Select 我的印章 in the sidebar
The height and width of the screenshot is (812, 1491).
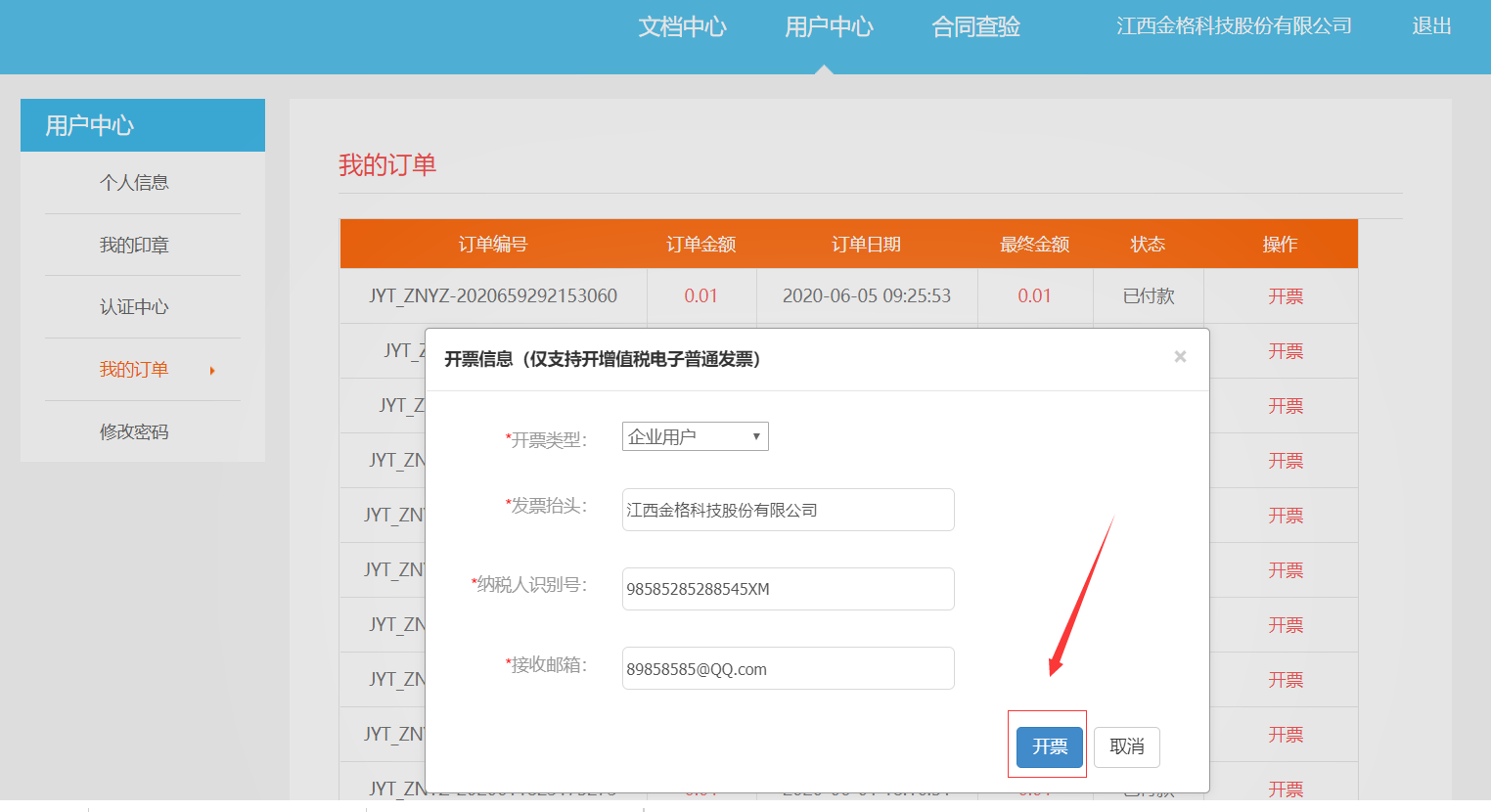tap(134, 246)
